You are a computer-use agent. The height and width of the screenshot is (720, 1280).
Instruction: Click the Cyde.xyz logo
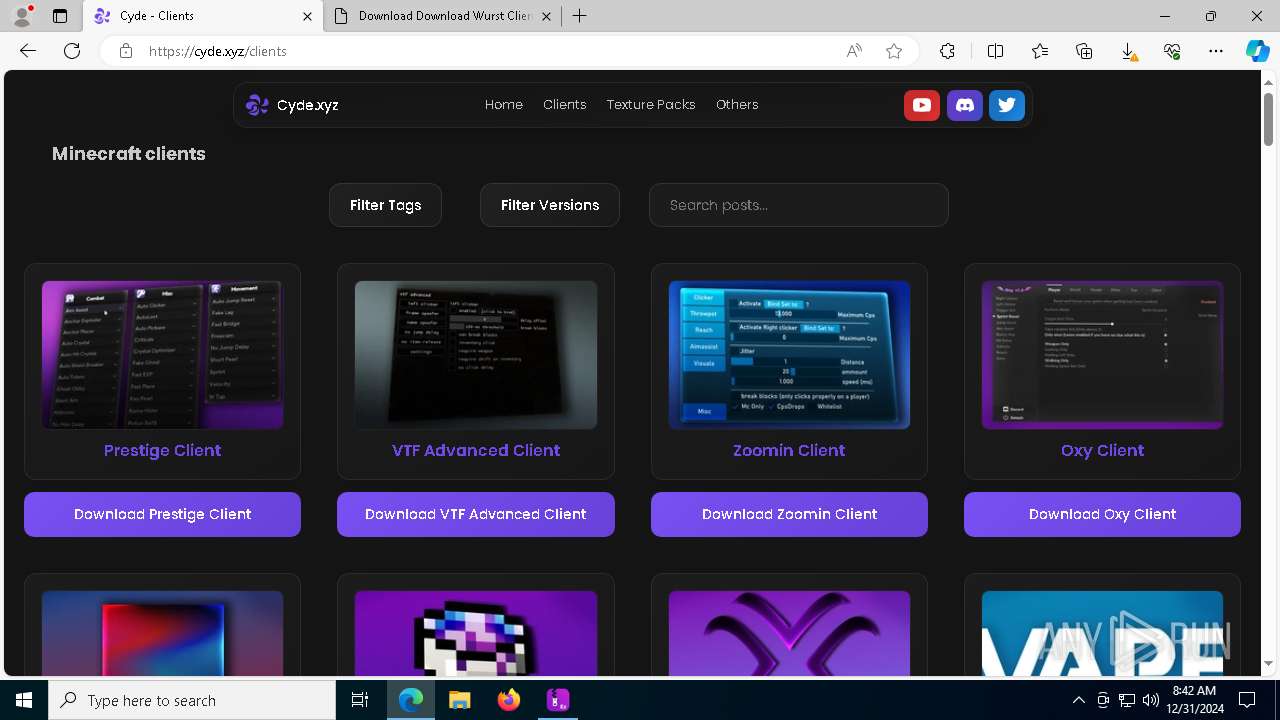(292, 105)
